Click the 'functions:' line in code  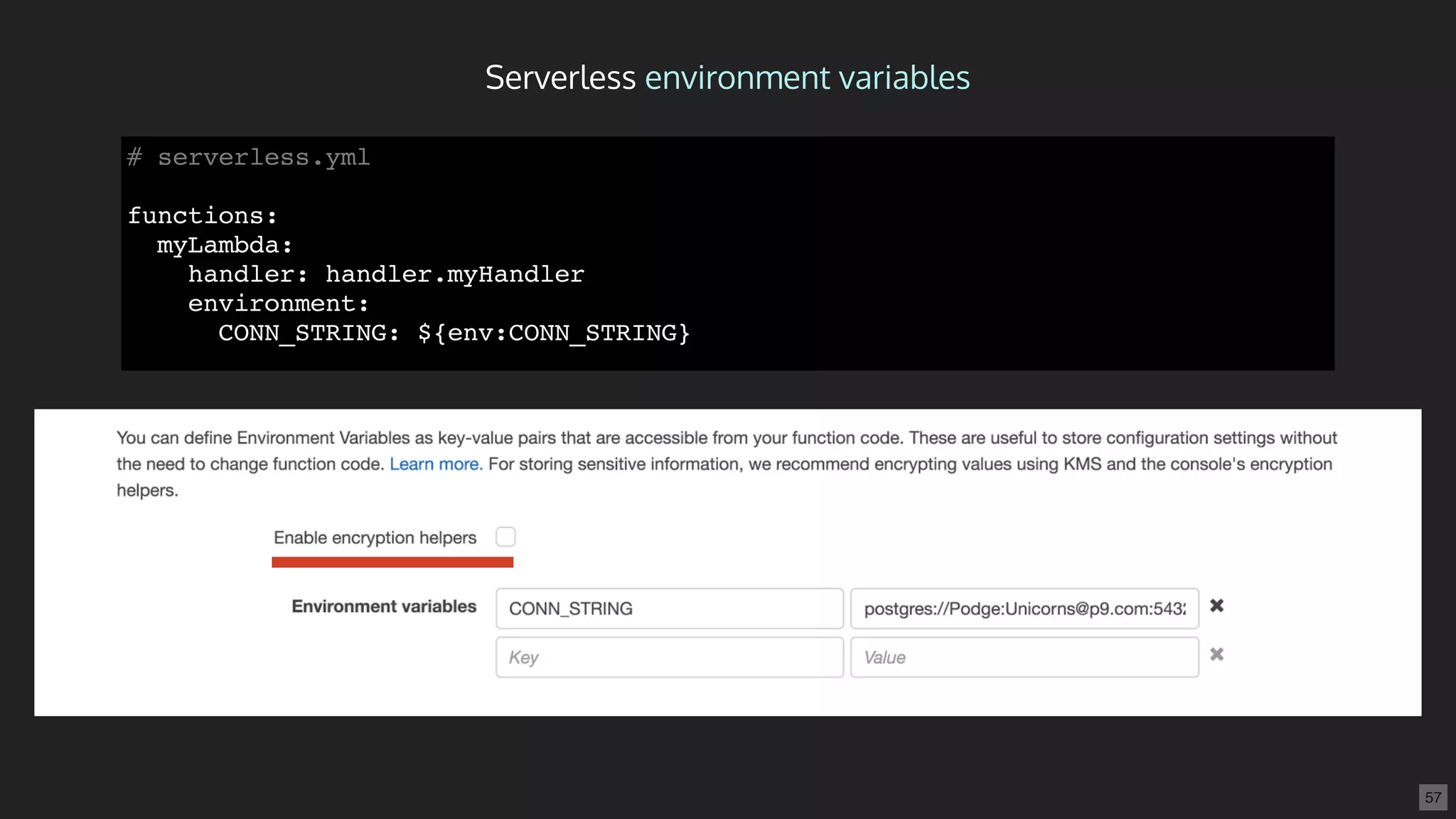[x=202, y=215]
